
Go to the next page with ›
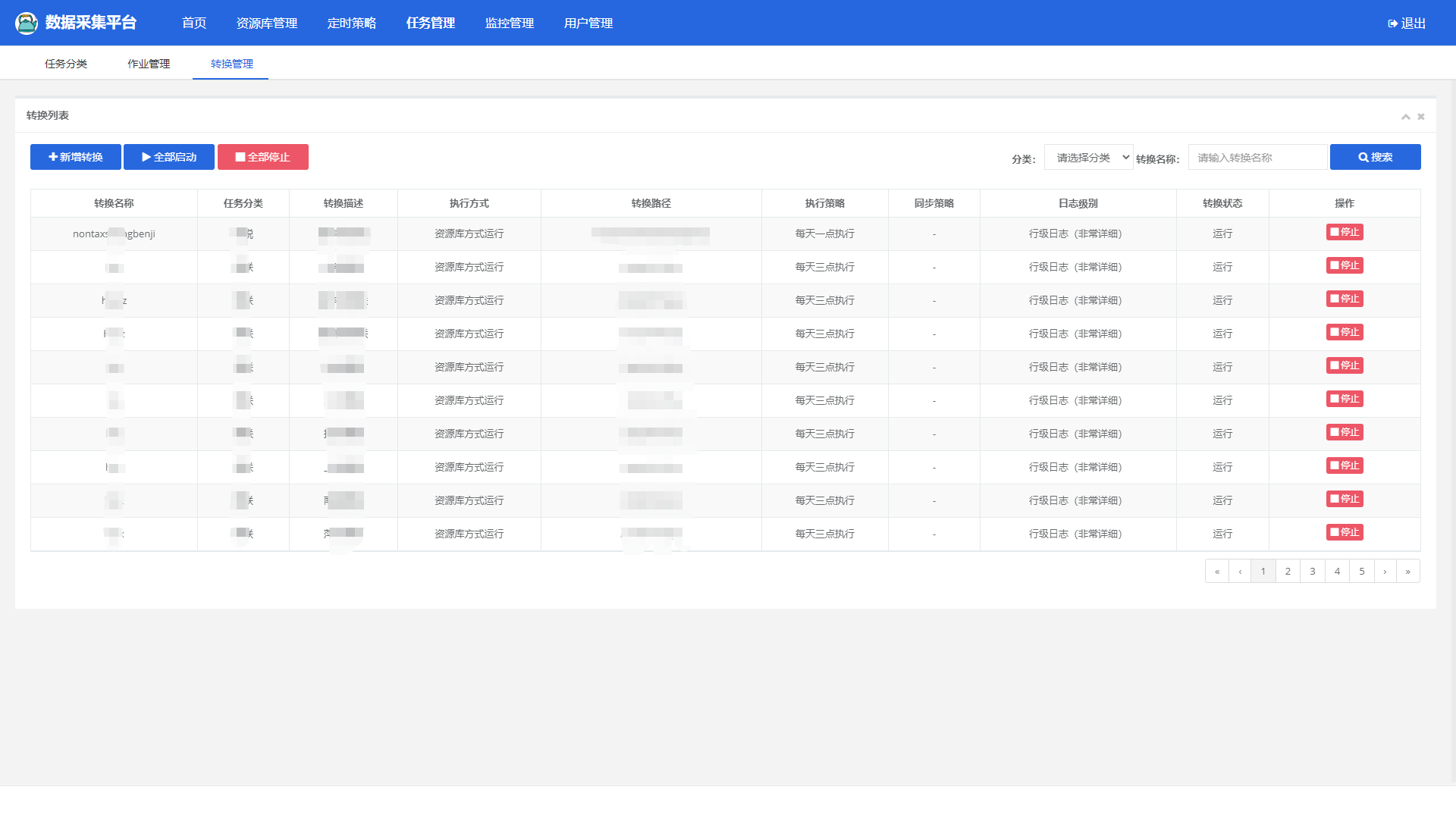(1385, 572)
